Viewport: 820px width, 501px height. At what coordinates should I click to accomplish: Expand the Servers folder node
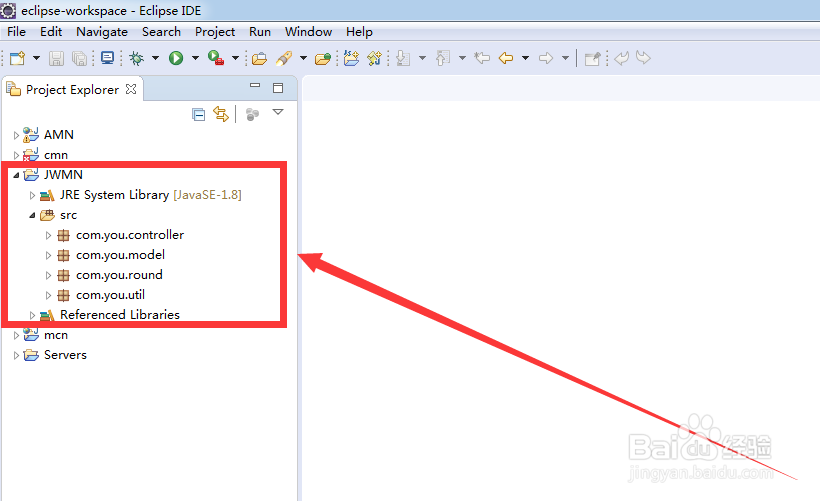[x=16, y=355]
